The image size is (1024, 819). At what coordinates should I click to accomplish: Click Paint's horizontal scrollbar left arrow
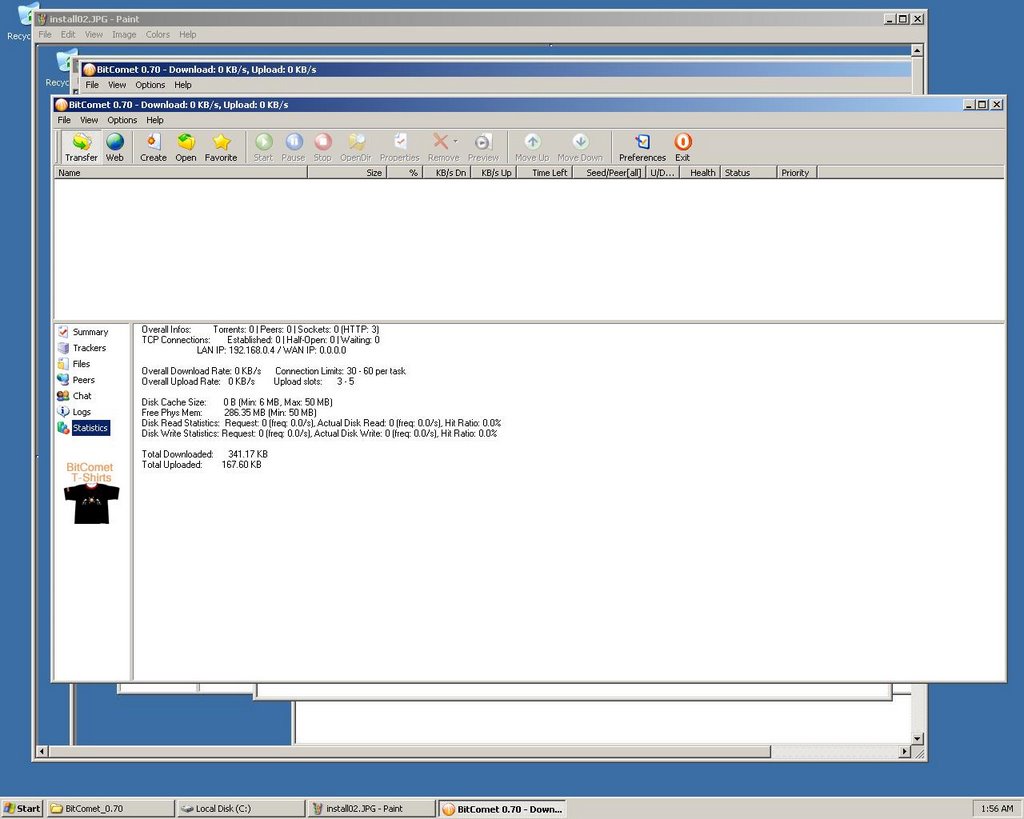point(42,752)
